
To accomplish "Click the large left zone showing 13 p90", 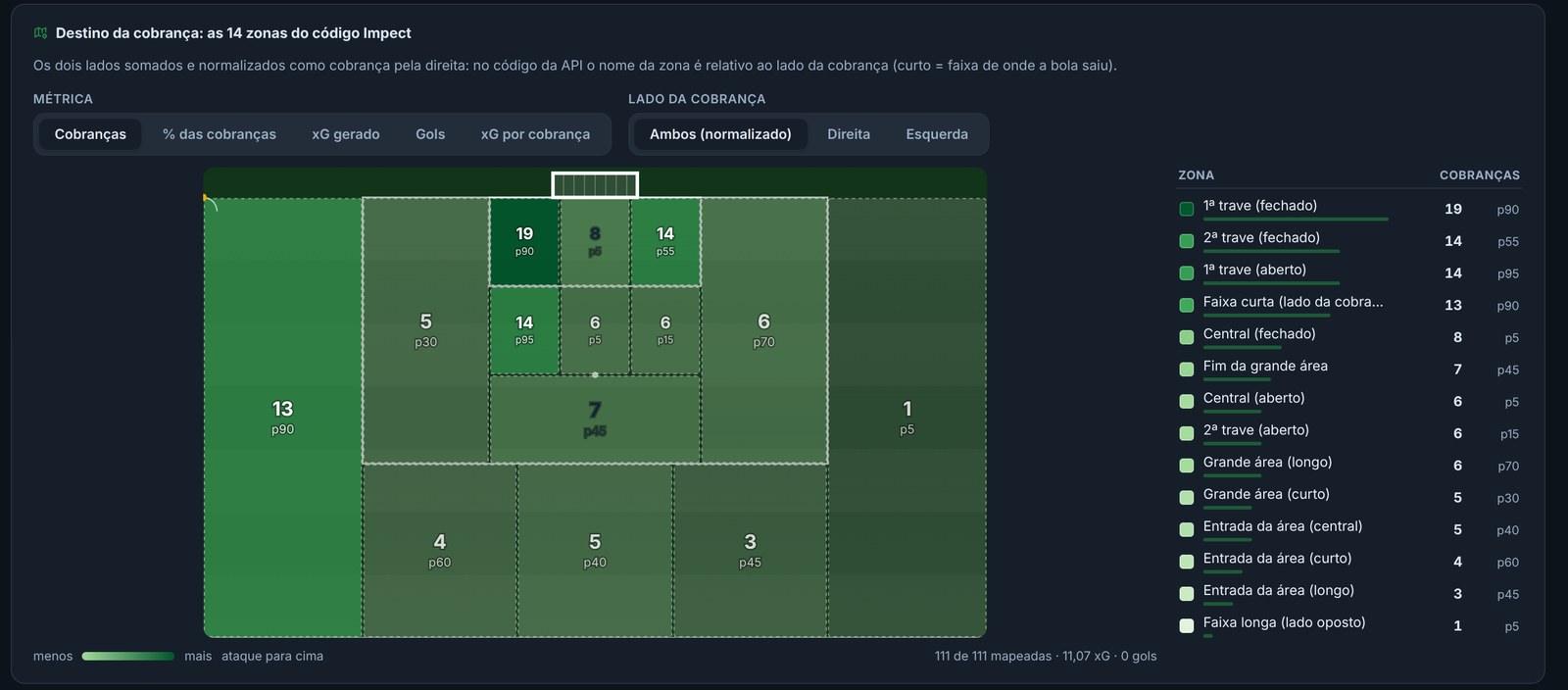I will click(x=282, y=417).
